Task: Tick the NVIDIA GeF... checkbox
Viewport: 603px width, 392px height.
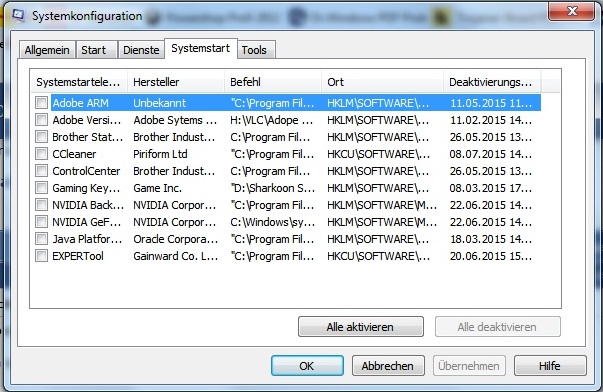Action: tap(41, 222)
